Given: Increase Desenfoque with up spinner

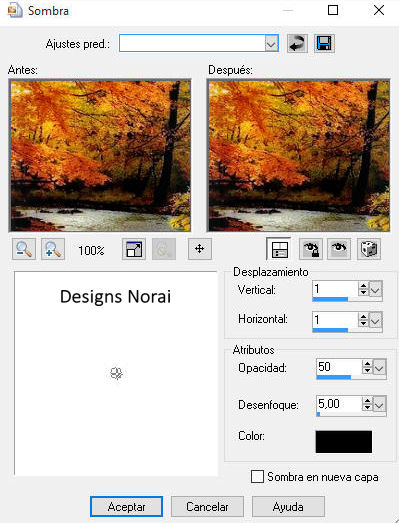Looking at the screenshot, I should coord(367,401).
